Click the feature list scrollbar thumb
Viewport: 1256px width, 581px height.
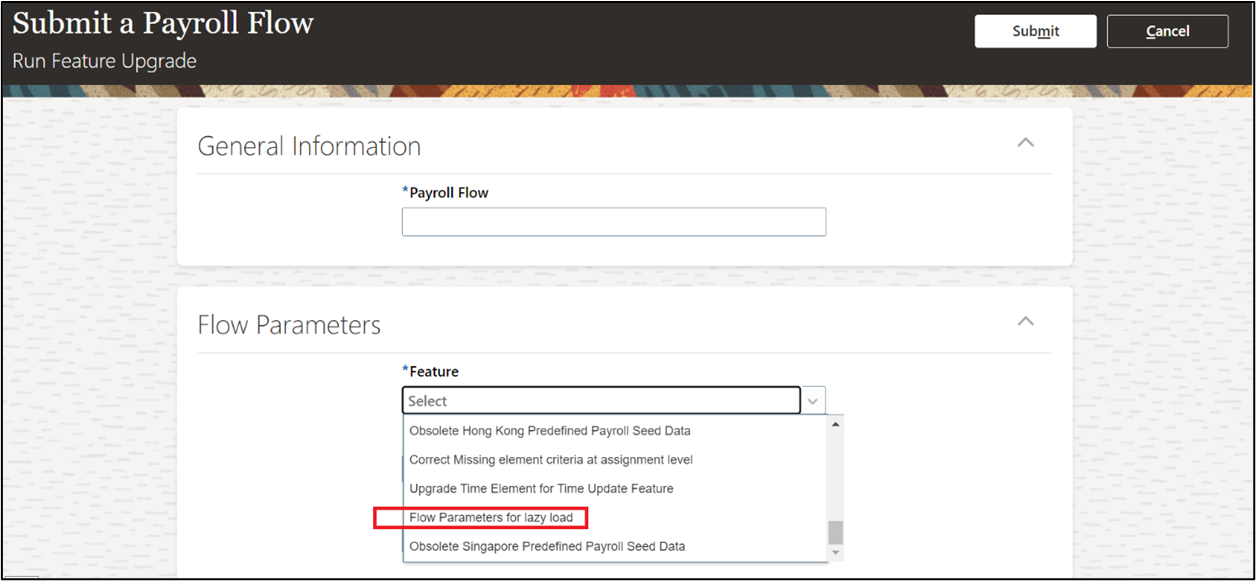(x=835, y=532)
